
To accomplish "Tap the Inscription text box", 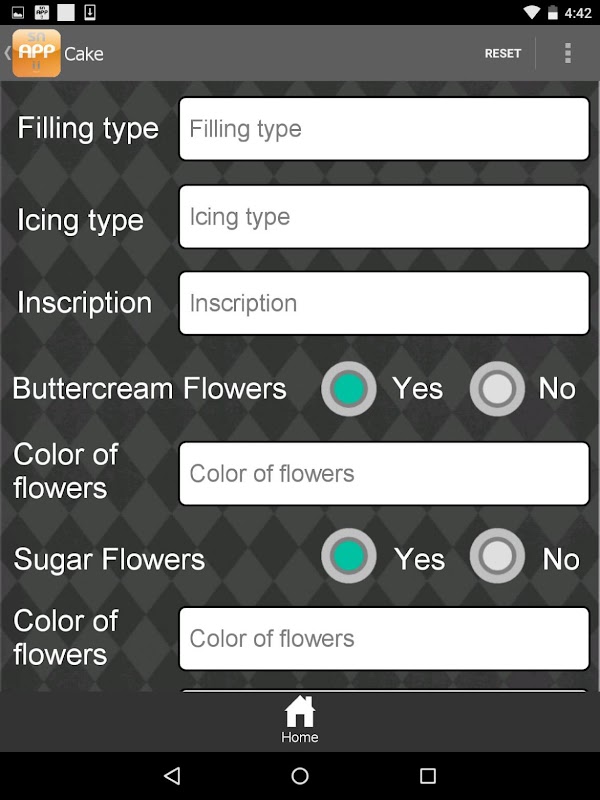I will tap(384, 303).
